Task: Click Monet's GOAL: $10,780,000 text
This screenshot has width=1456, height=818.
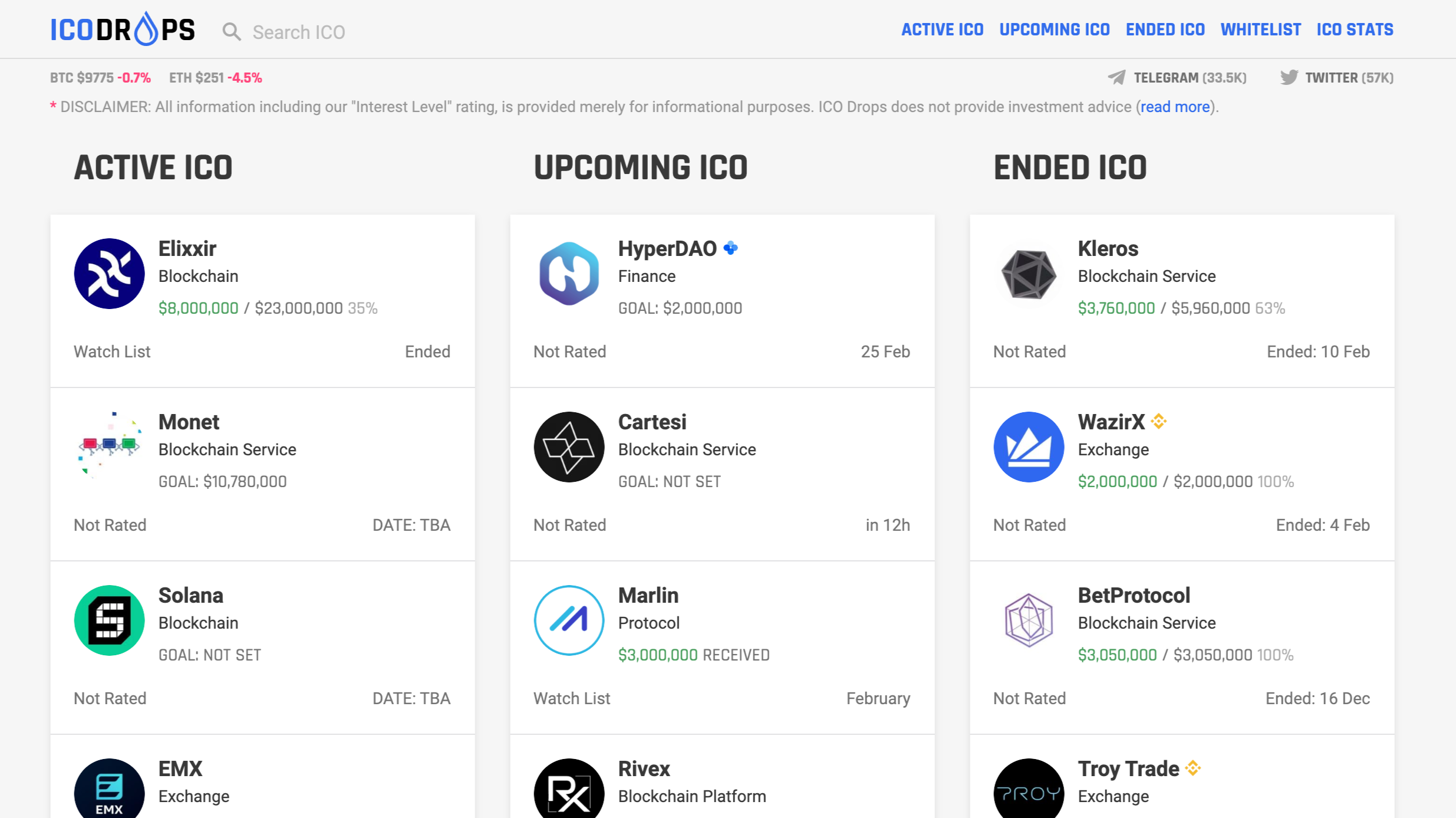Action: coord(223,482)
